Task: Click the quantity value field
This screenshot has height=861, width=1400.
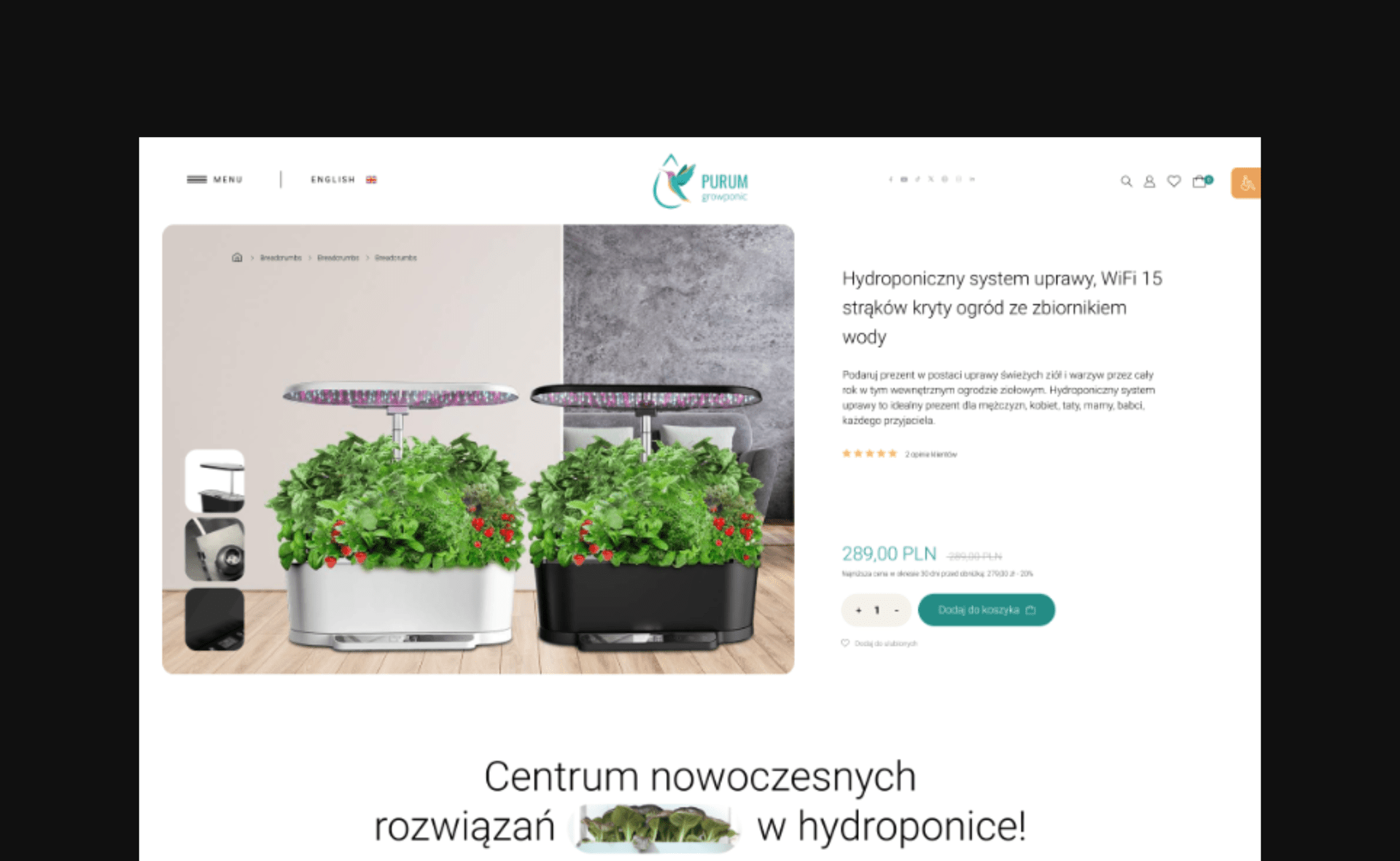Action: 877,610
